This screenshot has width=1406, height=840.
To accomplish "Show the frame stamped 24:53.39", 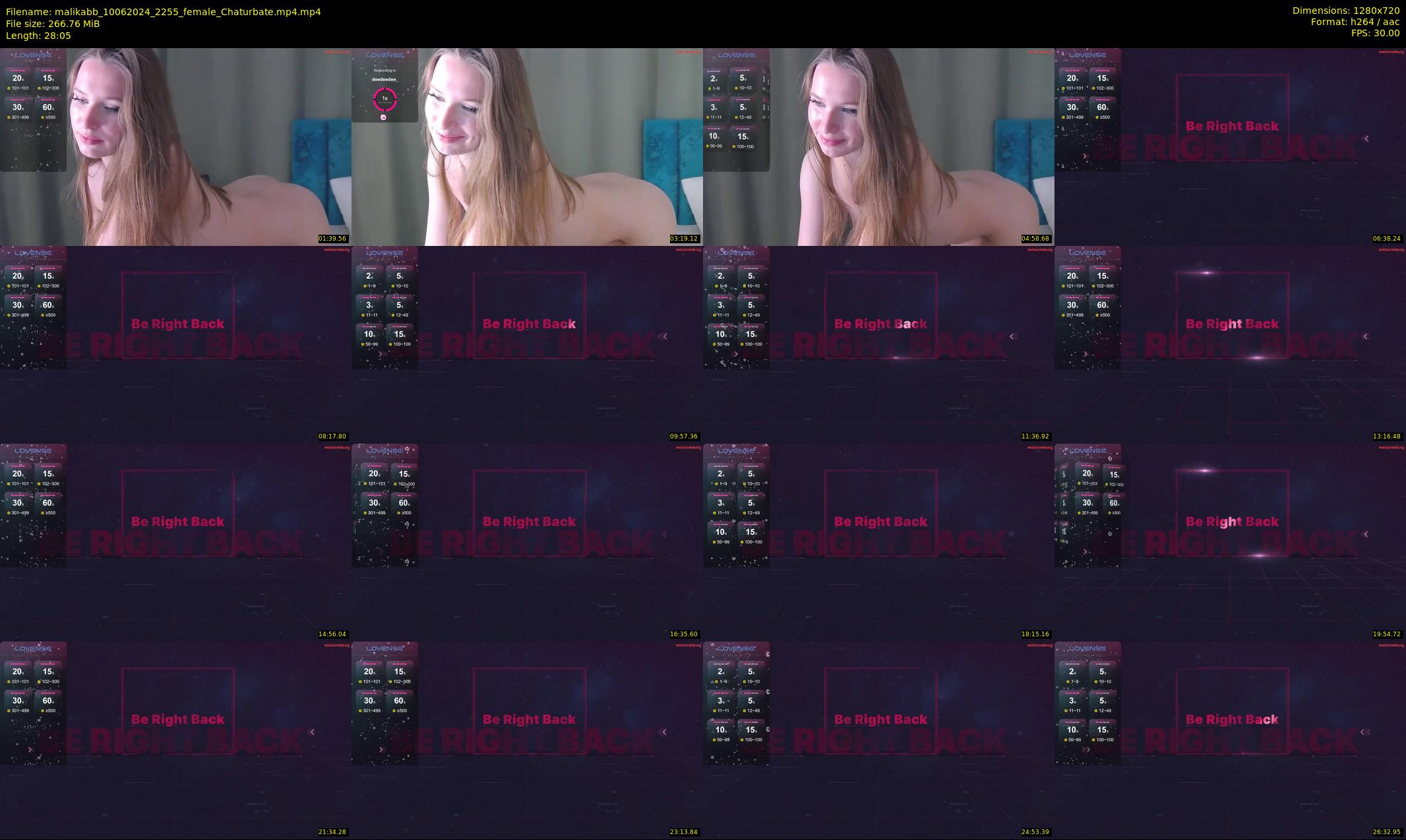I will click(x=878, y=740).
